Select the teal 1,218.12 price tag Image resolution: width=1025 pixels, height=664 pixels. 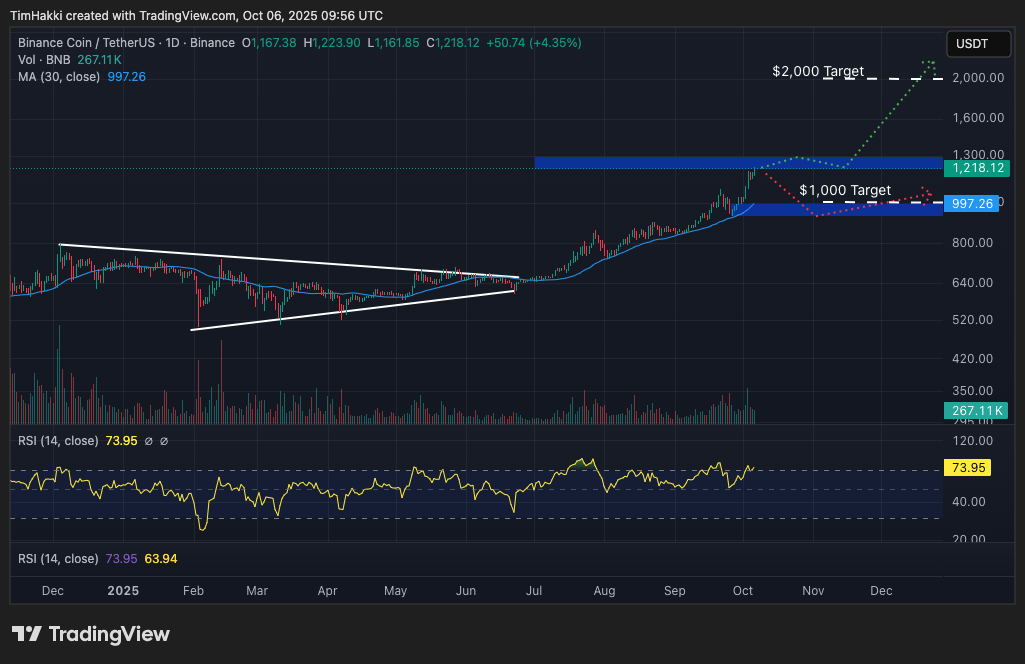(x=977, y=168)
